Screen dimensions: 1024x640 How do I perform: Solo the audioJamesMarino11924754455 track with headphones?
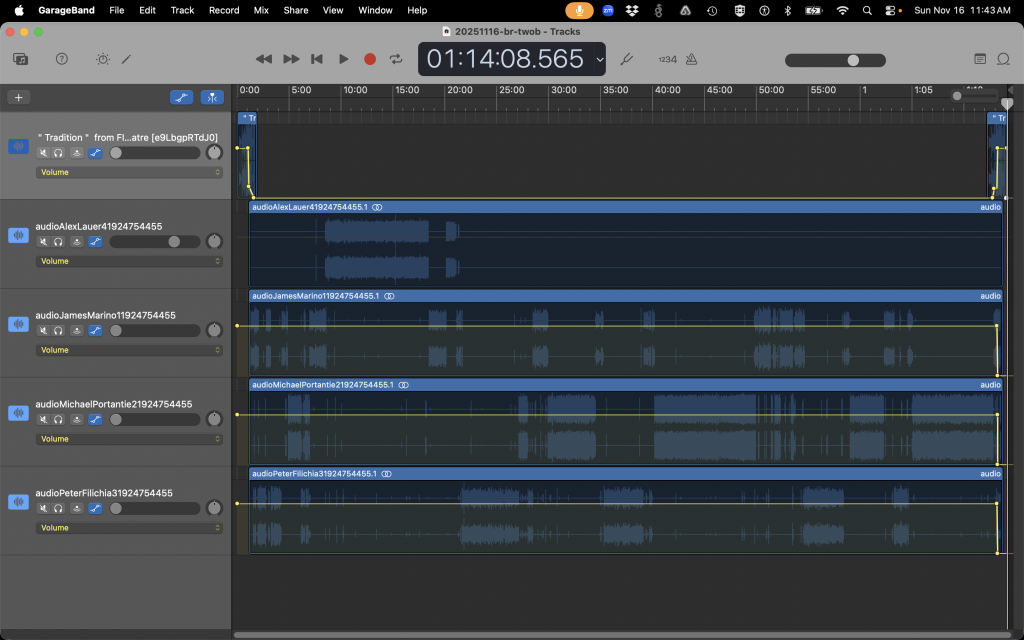[59, 331]
